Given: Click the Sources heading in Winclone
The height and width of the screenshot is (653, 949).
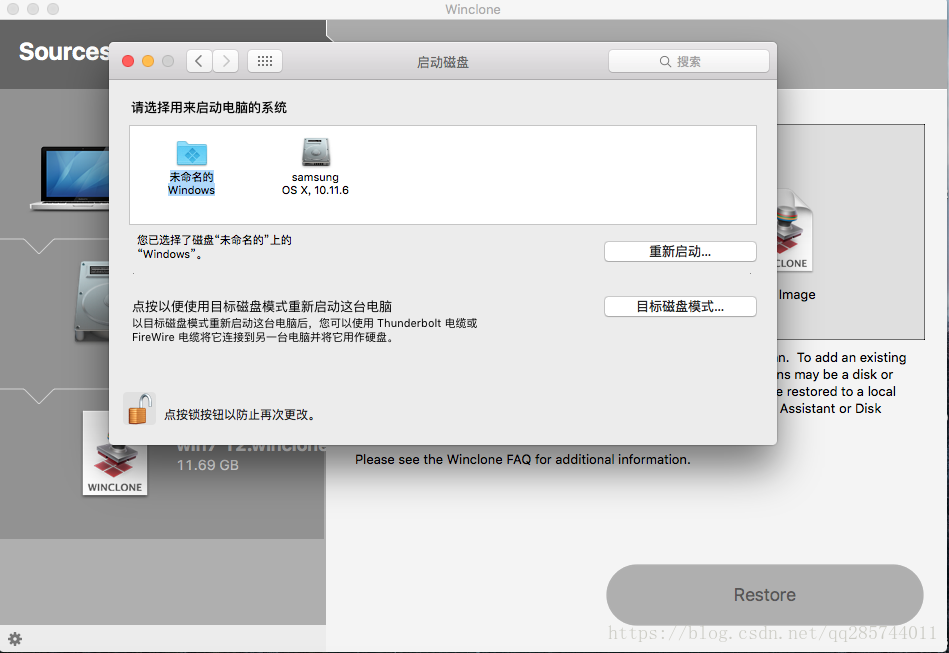Looking at the screenshot, I should [64, 52].
